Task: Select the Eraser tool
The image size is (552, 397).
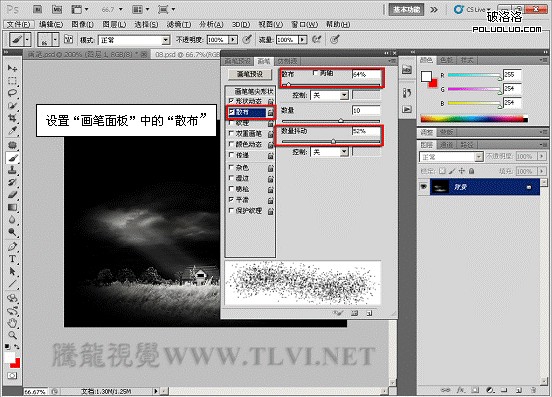Action: point(12,195)
